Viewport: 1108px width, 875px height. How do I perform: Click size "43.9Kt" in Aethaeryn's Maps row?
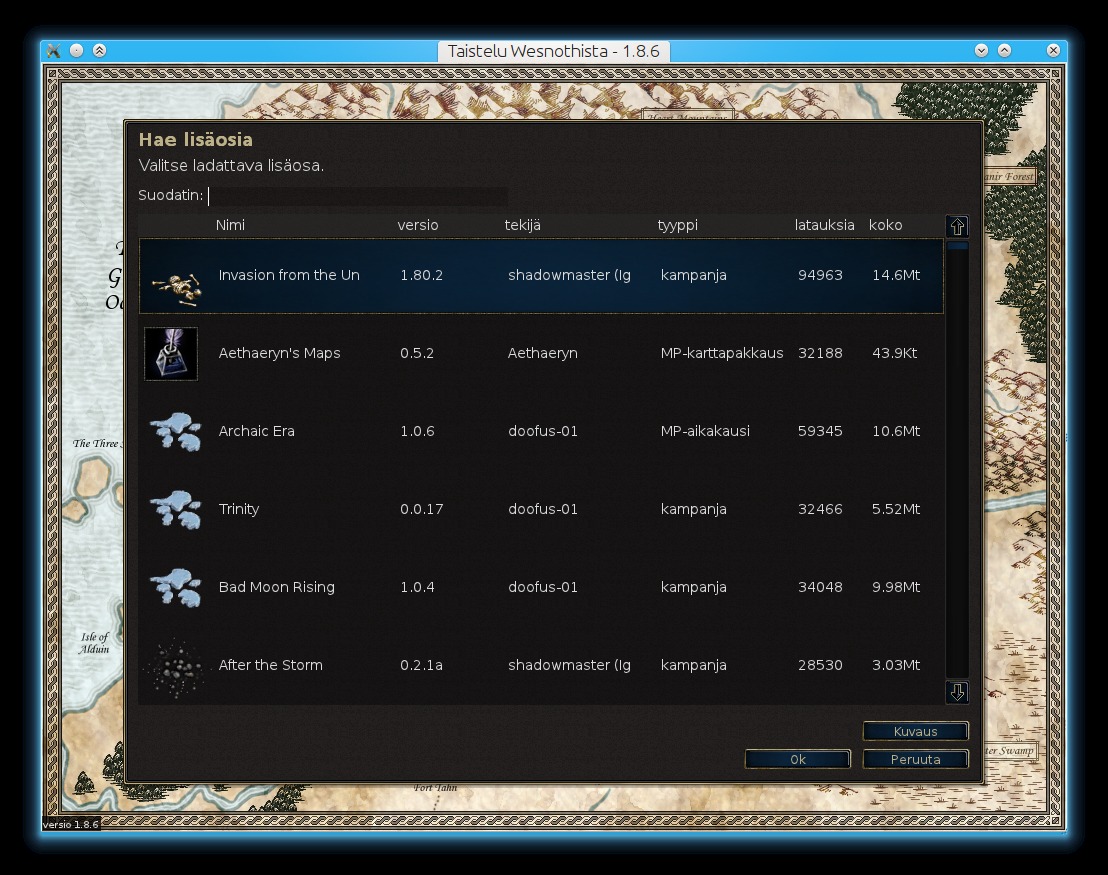[x=894, y=353]
